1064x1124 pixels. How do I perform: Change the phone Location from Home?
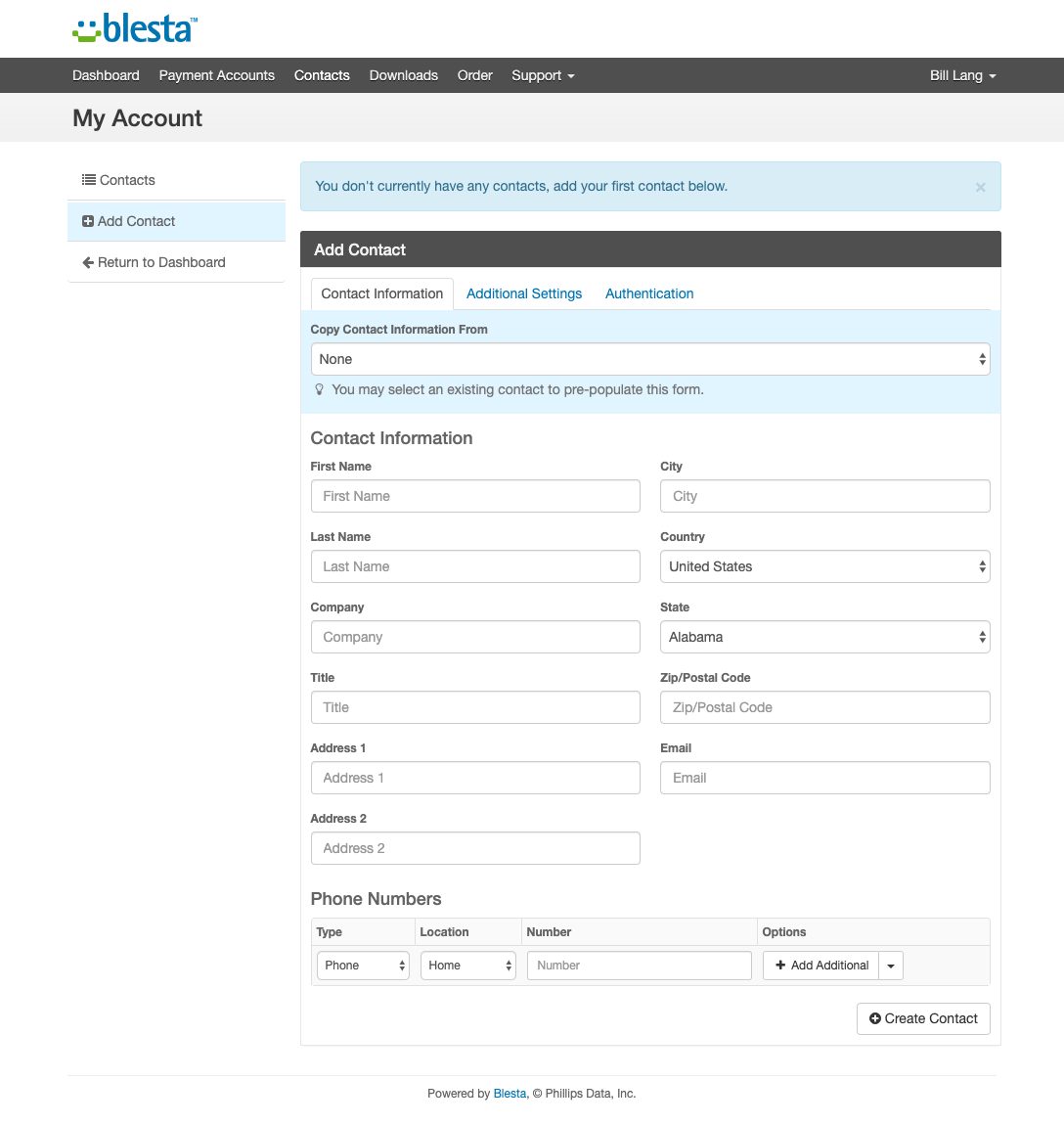click(467, 965)
